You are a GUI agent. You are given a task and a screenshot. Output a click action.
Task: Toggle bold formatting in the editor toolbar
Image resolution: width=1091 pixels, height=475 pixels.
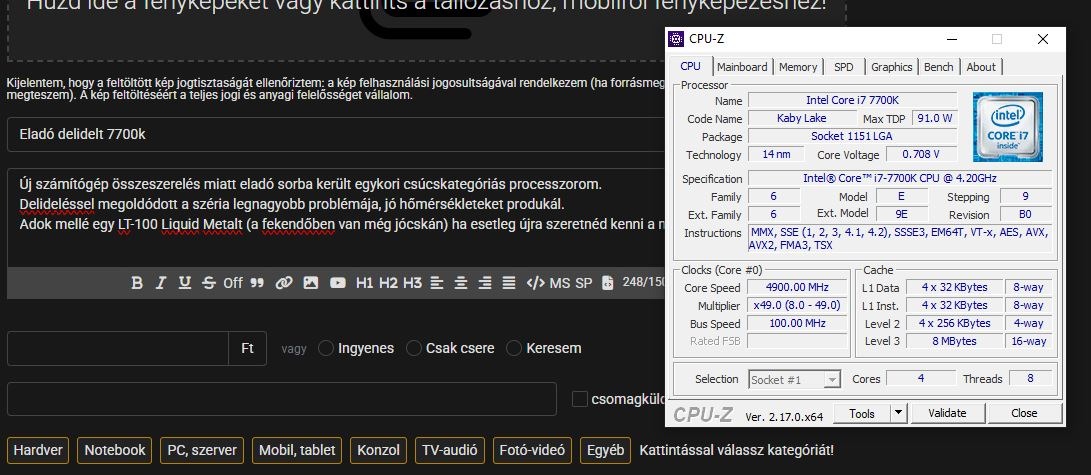(x=137, y=283)
